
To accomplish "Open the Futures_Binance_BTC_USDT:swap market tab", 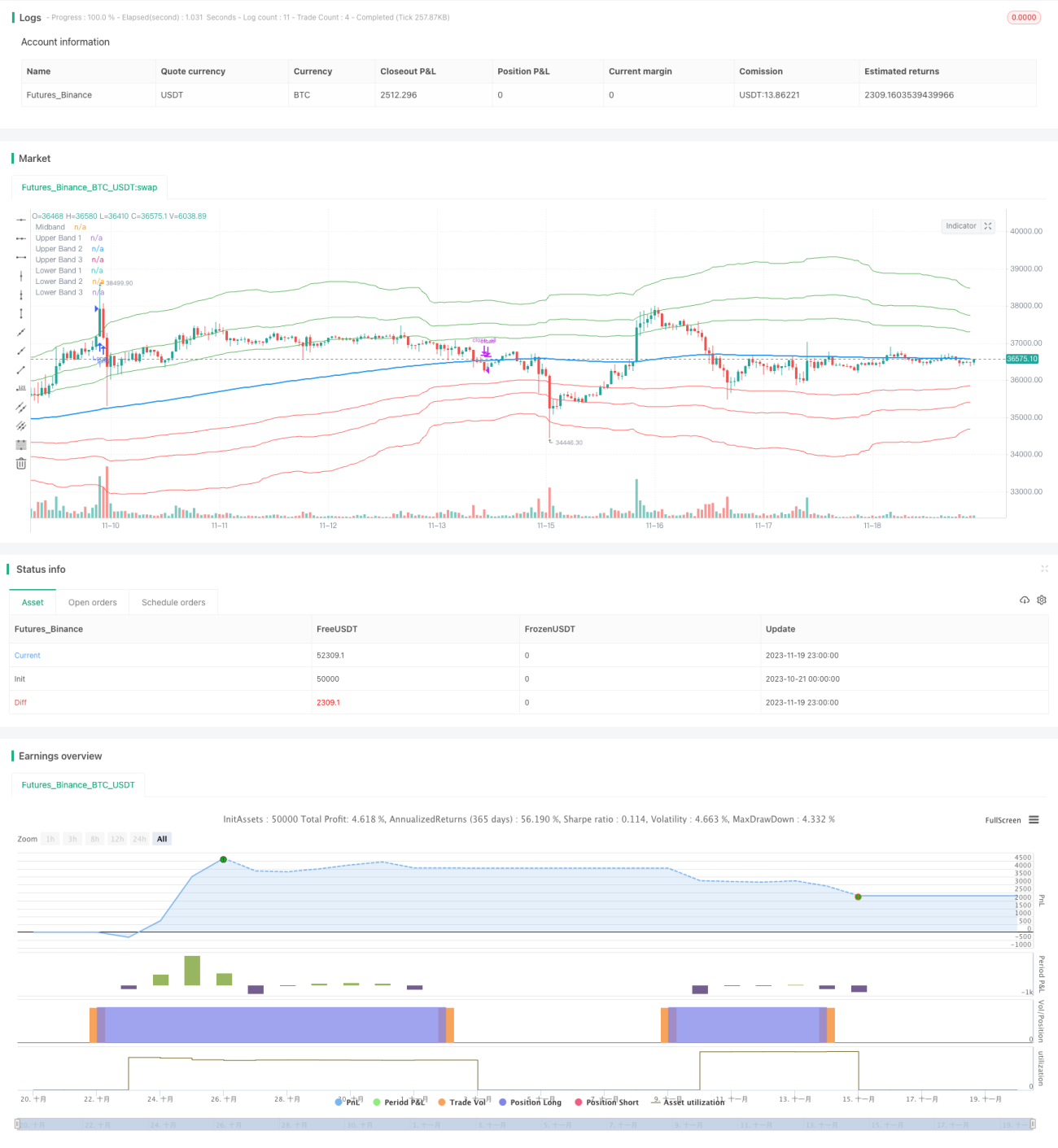I will 90,187.
